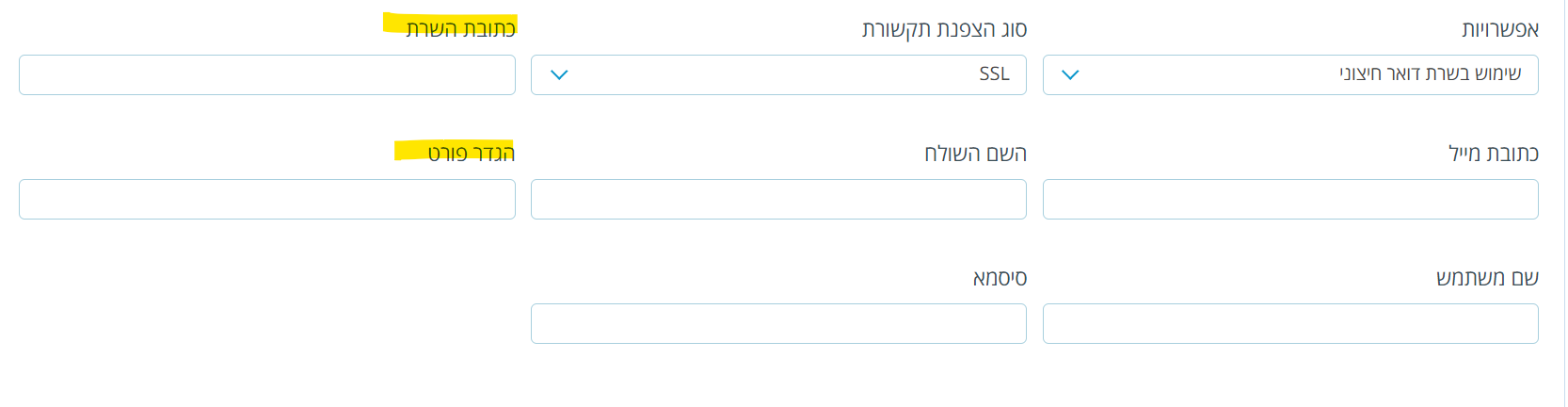Open the SSL encryption type dropdown

[x=778, y=74]
